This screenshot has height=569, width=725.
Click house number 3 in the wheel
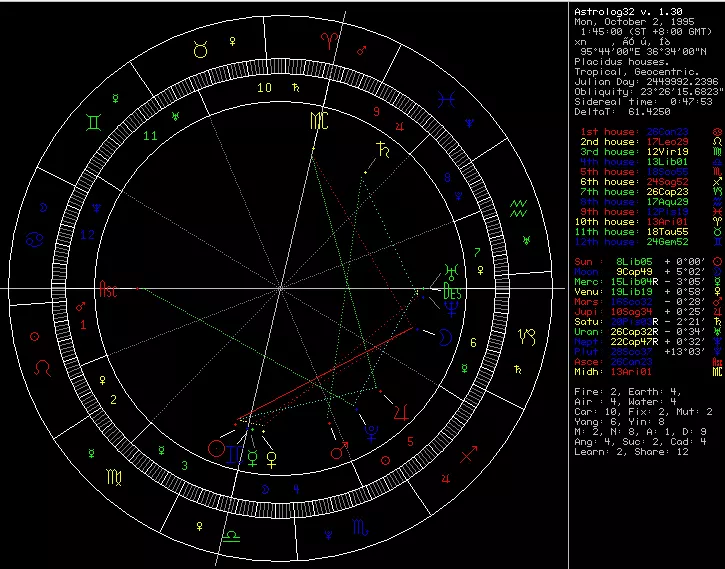click(184, 465)
